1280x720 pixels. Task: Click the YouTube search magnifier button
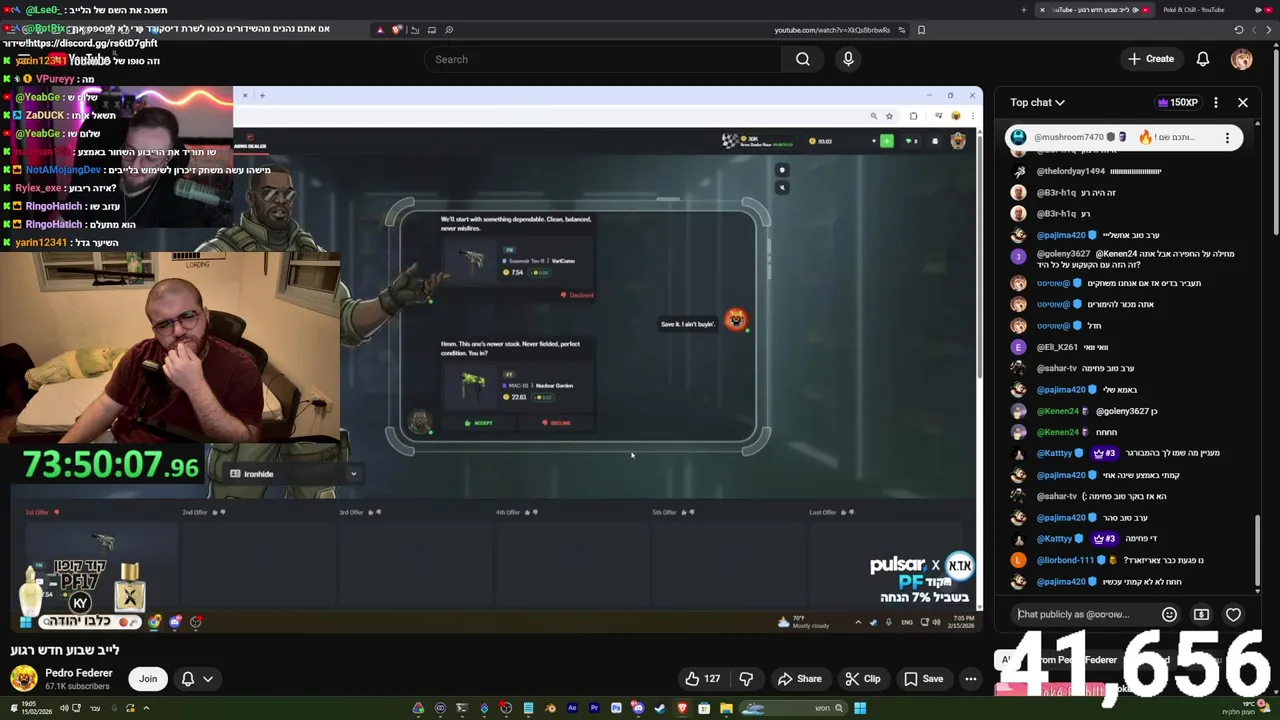802,59
